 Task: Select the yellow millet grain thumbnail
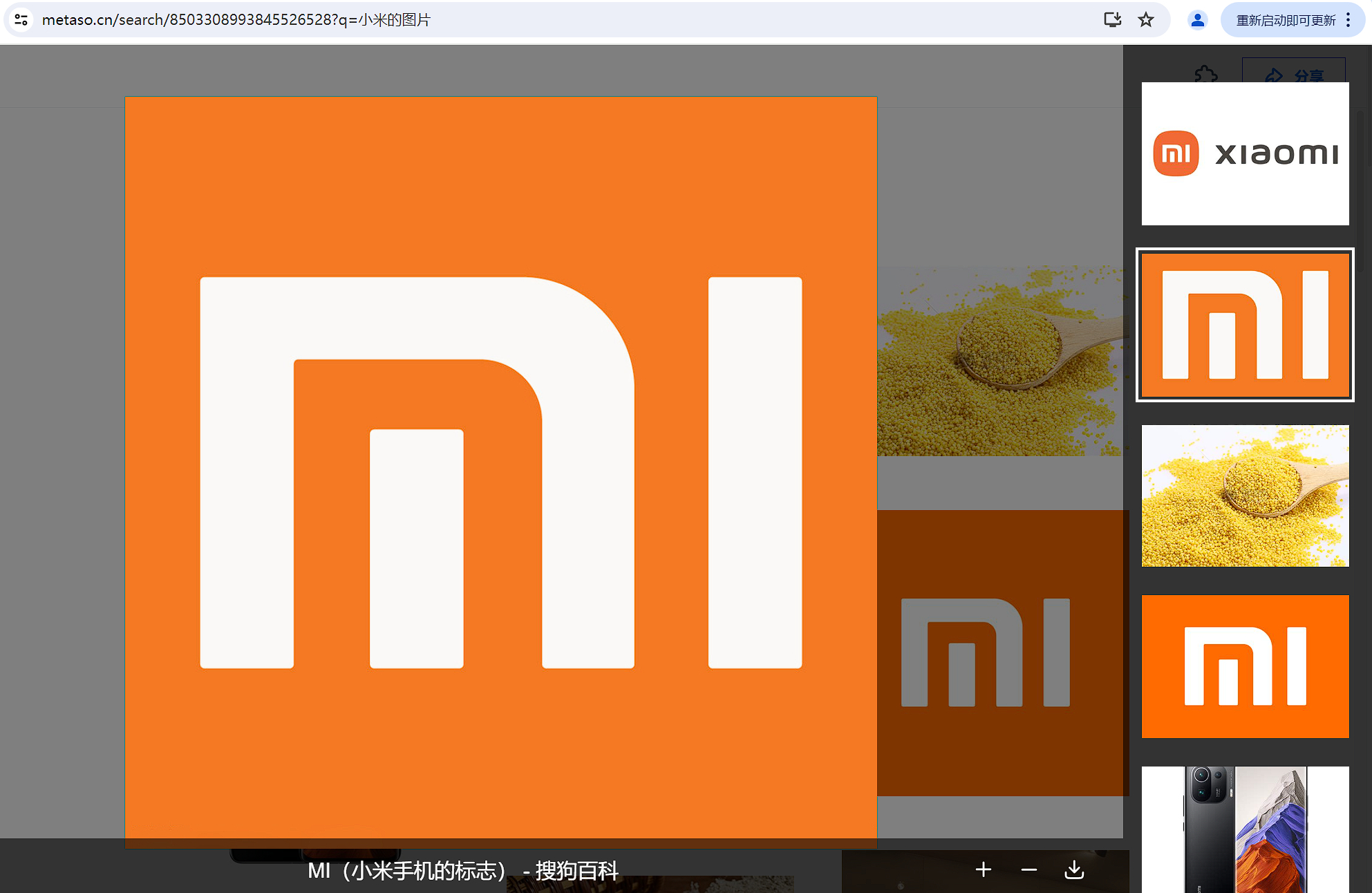coord(1246,496)
